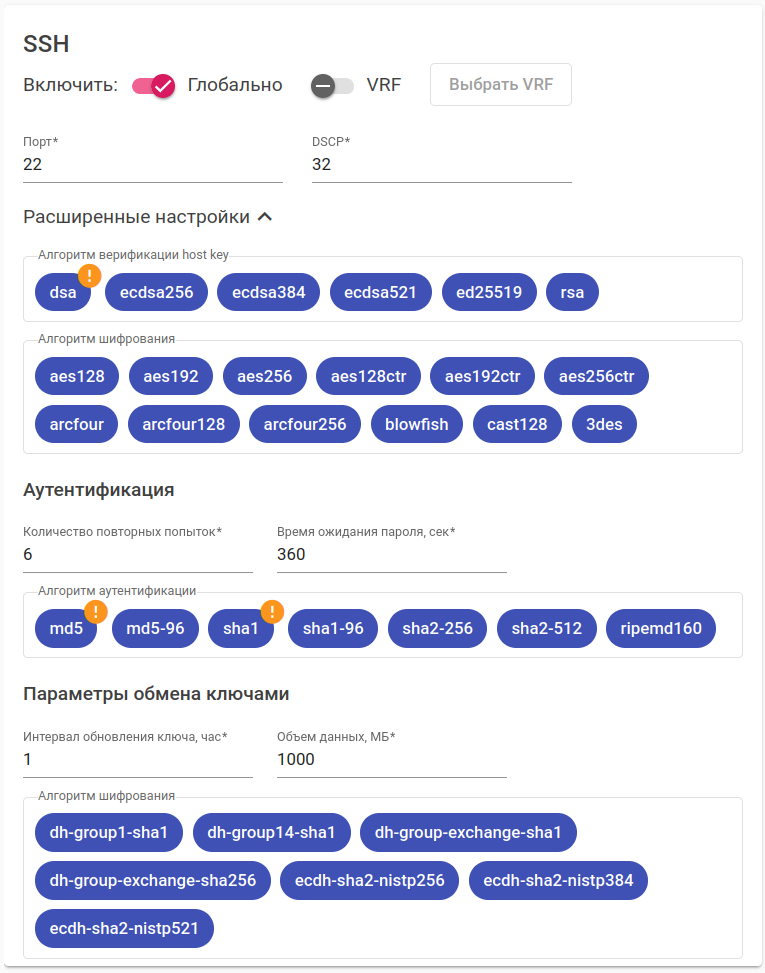This screenshot has height=973, width=765.
Task: Click the data volume MB field
Action: pos(391,759)
